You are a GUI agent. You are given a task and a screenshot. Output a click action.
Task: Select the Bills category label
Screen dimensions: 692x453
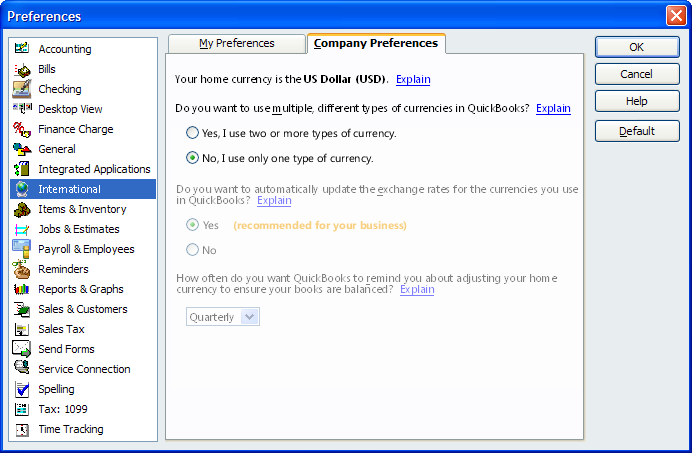[x=47, y=69]
